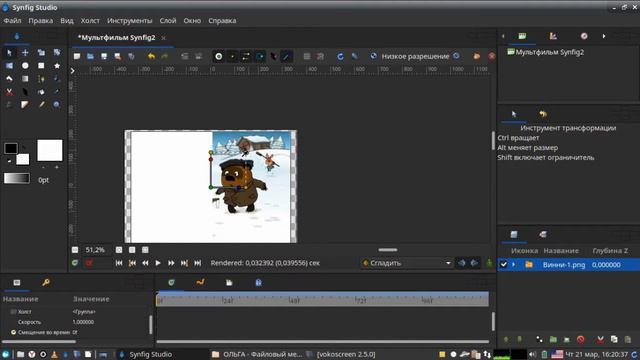Viewport: 640px width, 360px height.
Task: Click the Play button
Action: tap(158, 263)
